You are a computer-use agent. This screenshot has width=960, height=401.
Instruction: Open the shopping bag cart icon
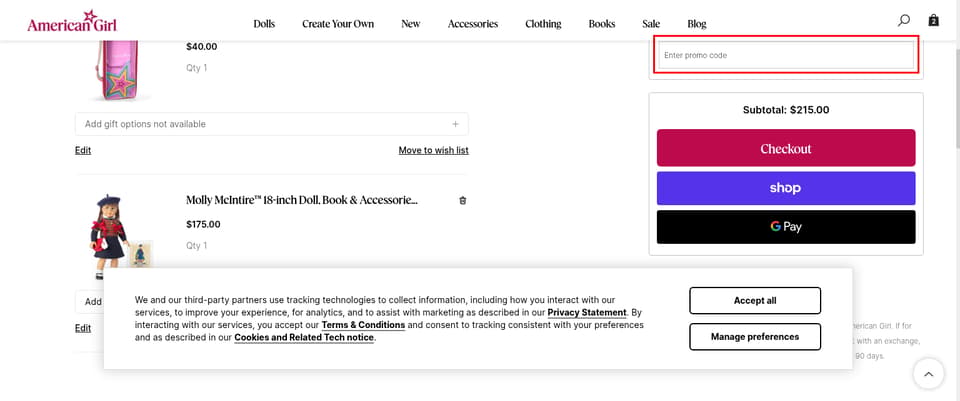pos(933,21)
